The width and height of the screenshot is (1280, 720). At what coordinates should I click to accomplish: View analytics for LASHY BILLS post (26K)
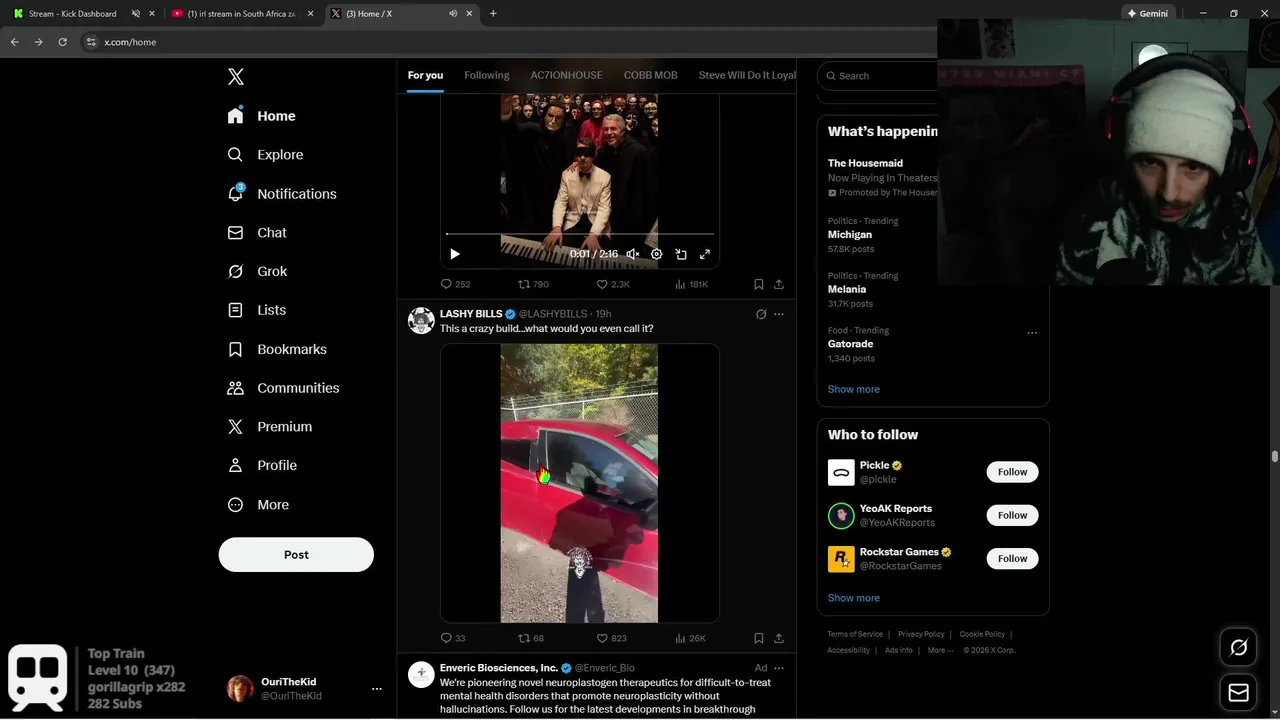click(x=691, y=638)
